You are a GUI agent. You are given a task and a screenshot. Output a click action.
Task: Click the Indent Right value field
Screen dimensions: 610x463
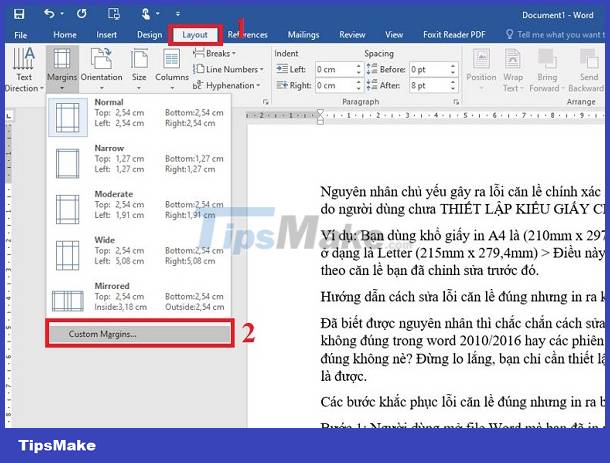tap(335, 85)
